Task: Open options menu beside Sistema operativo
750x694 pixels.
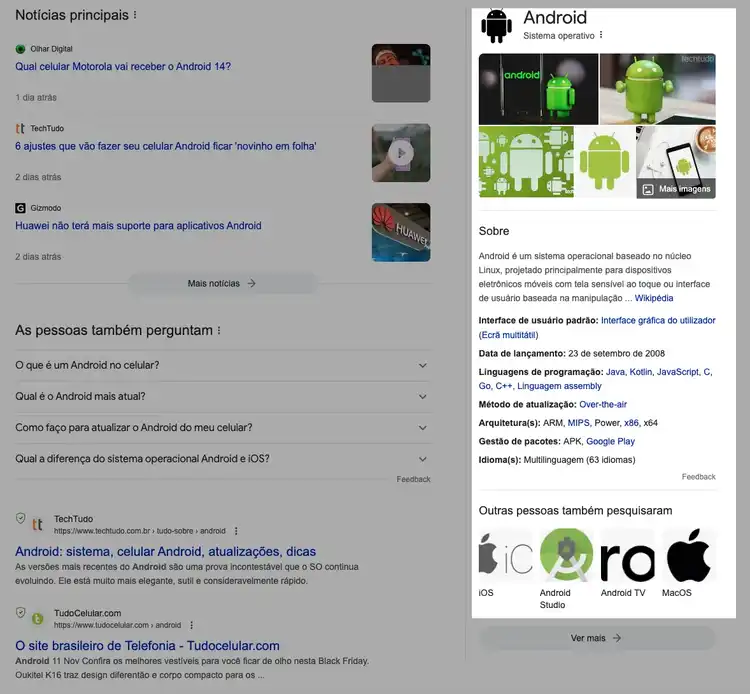Action: tap(601, 35)
